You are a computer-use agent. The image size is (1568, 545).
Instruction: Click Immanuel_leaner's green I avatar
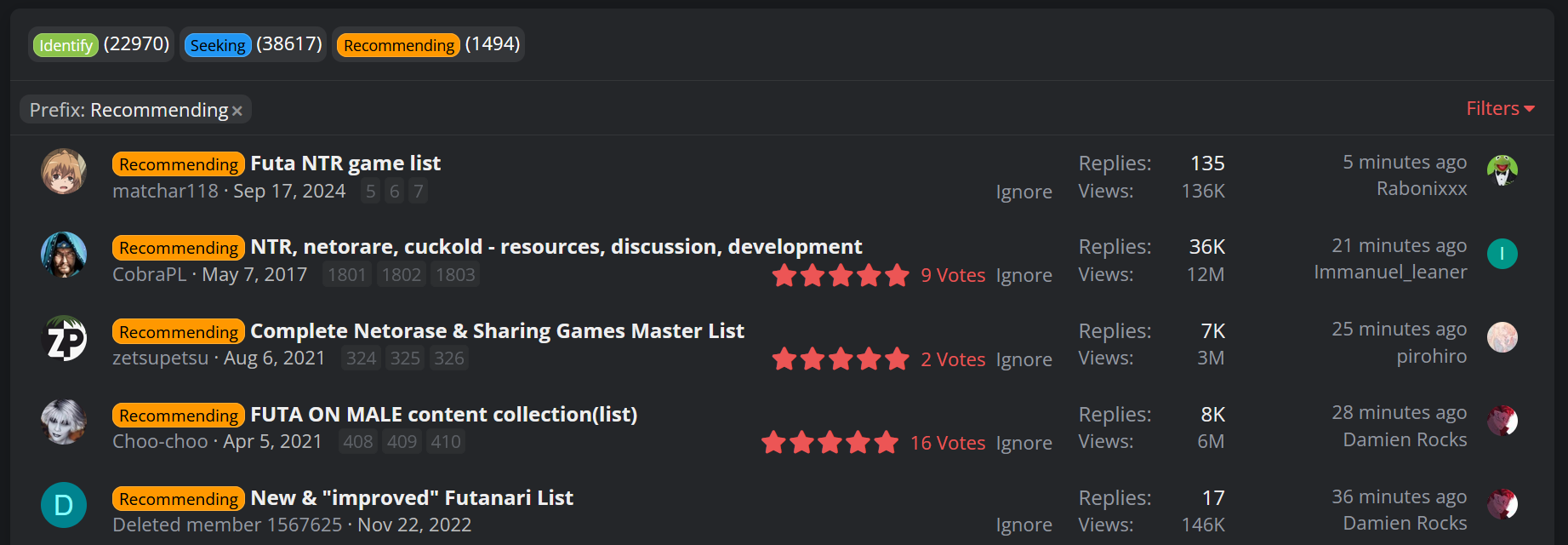[1502, 254]
